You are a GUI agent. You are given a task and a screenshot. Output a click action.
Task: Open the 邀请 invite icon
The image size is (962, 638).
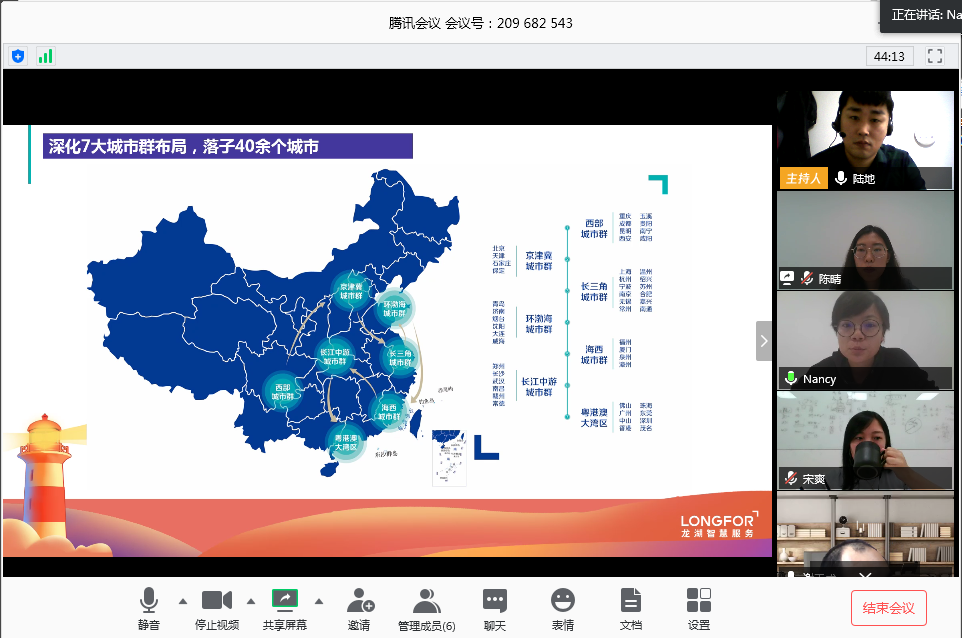pos(359,608)
